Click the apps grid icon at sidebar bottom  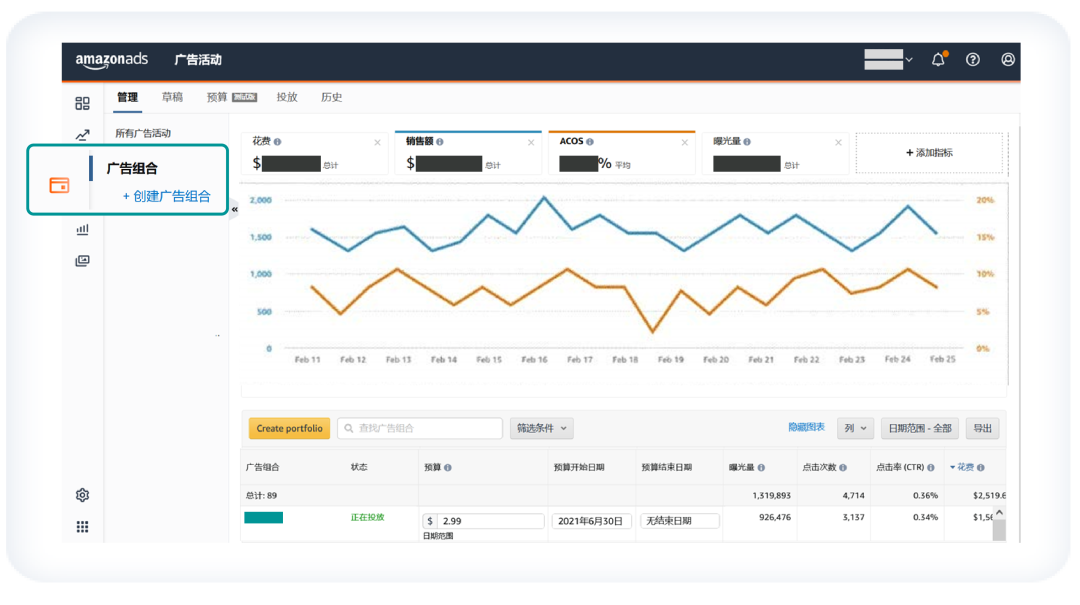click(x=83, y=527)
